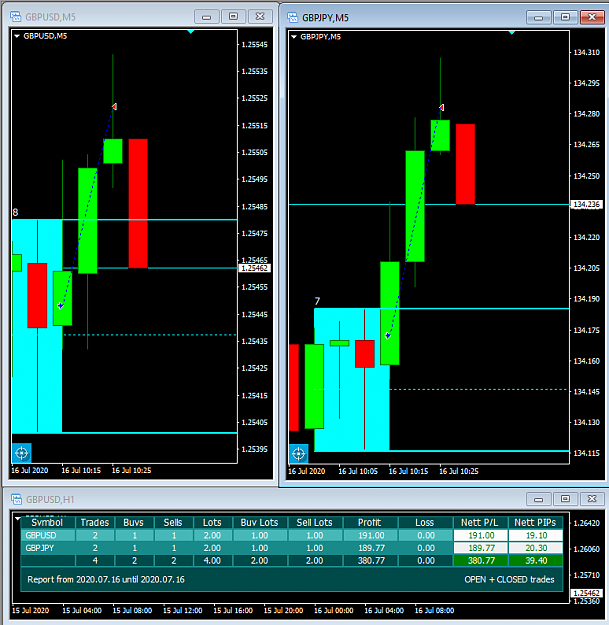The width and height of the screenshot is (609, 625).
Task: Open the GBPJPY,M5 chart label dropdown arrow
Action: [294, 37]
